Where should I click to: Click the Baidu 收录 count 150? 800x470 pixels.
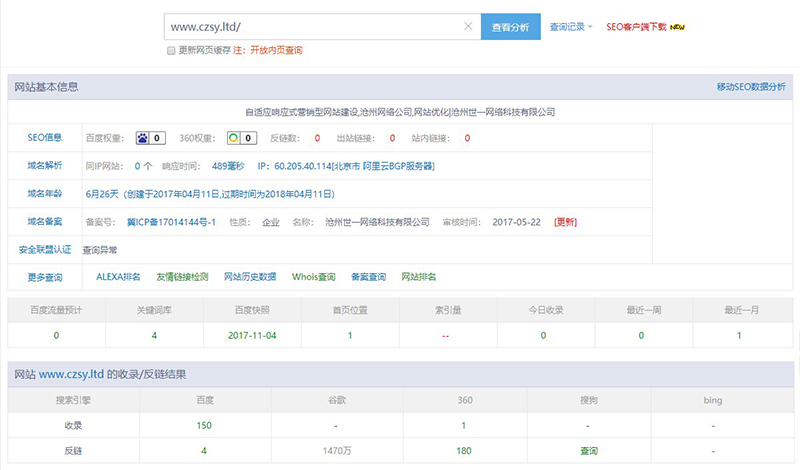pyautogui.click(x=204, y=425)
